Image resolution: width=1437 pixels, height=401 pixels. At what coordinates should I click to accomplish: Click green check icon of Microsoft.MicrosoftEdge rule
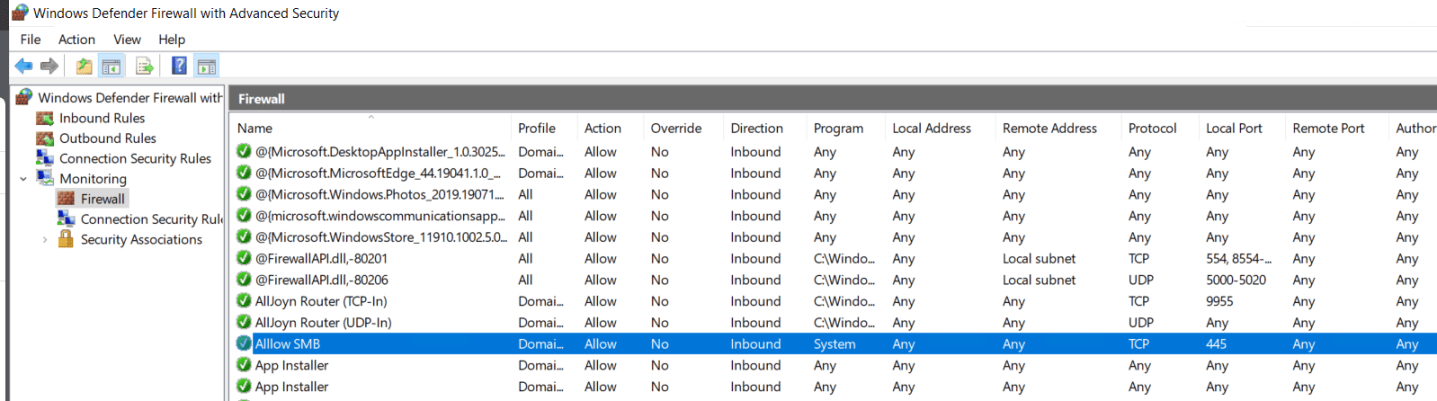point(244,173)
